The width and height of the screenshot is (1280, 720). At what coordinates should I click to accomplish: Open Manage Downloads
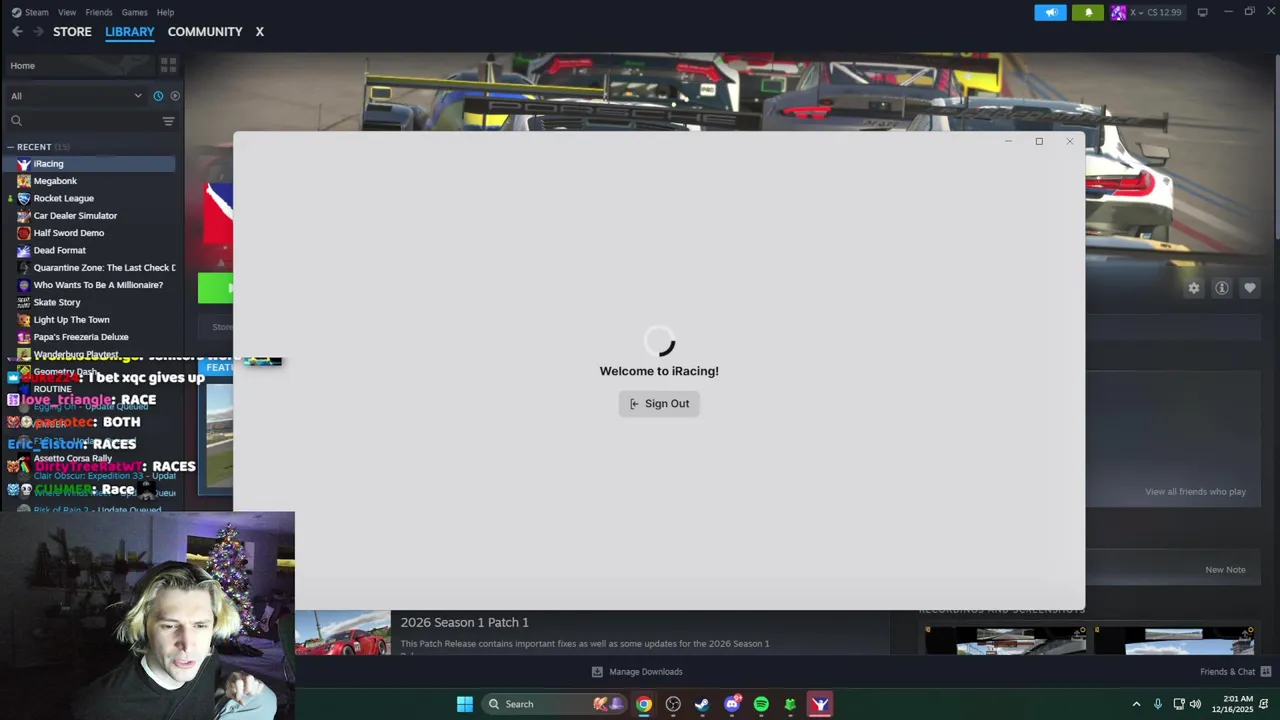click(x=637, y=672)
